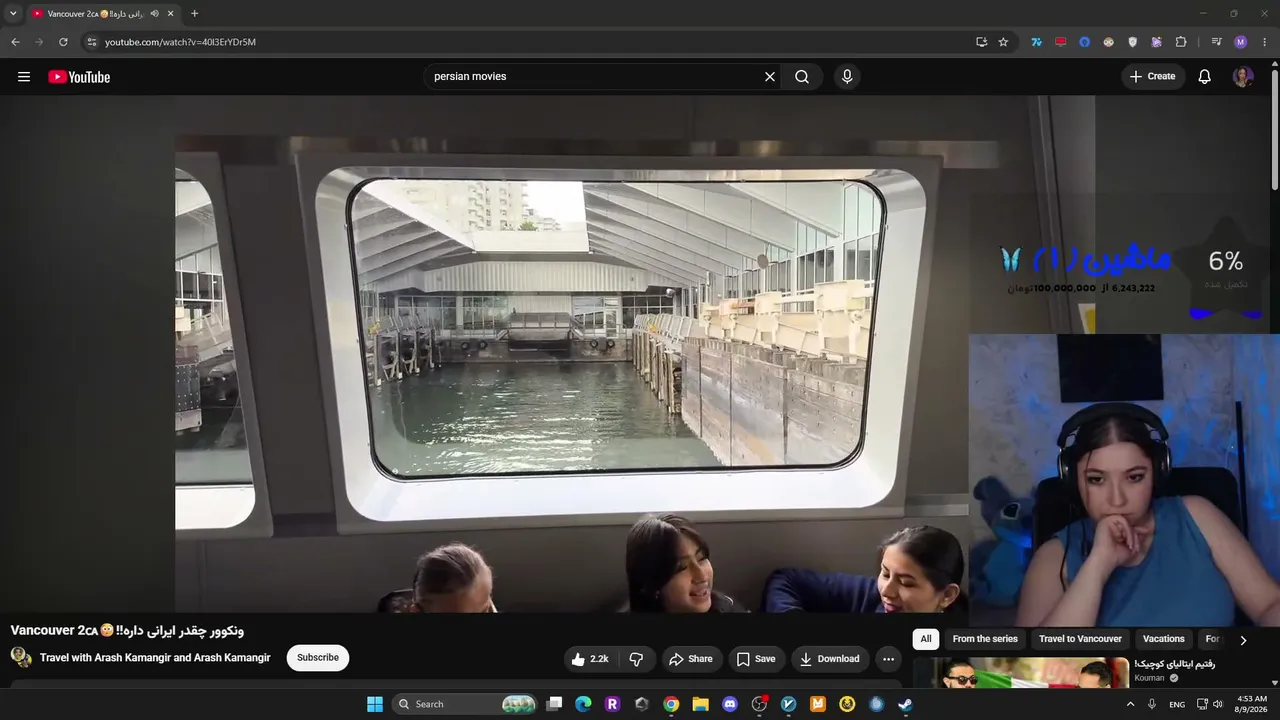Download the video
Screen dimensions: 1280x720
830,659
